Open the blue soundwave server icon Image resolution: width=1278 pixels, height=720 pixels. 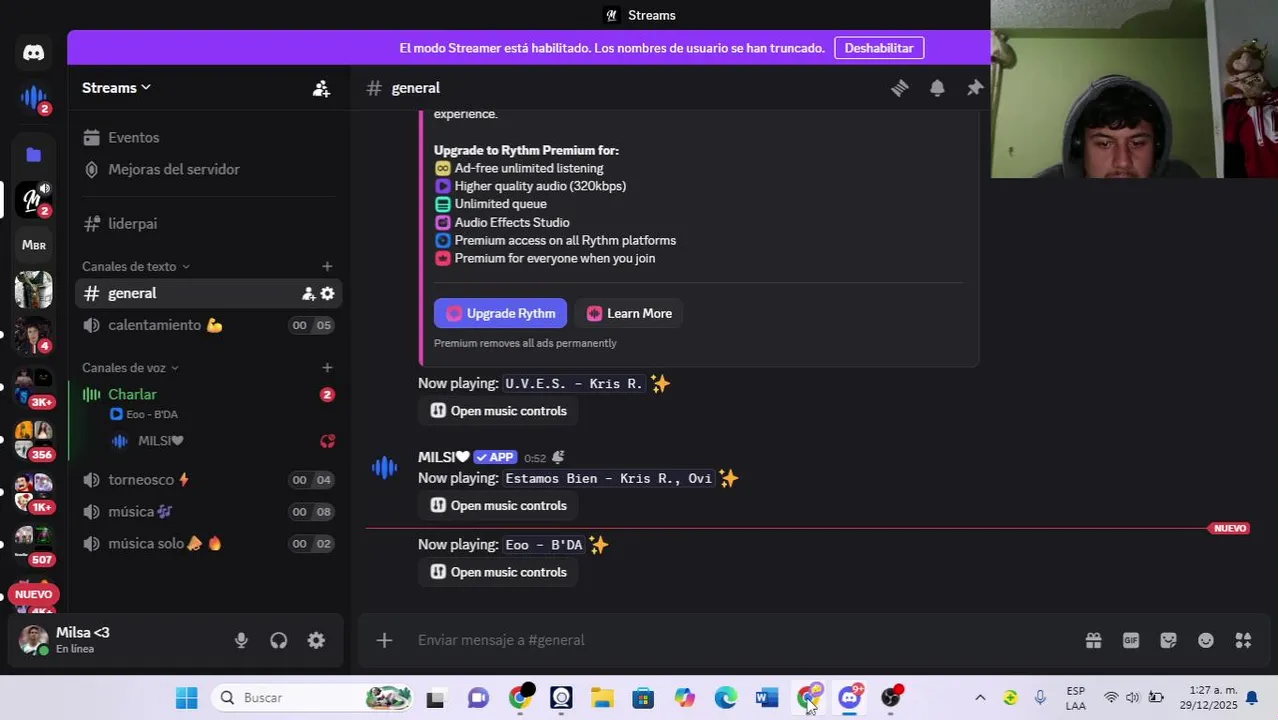[x=33, y=98]
